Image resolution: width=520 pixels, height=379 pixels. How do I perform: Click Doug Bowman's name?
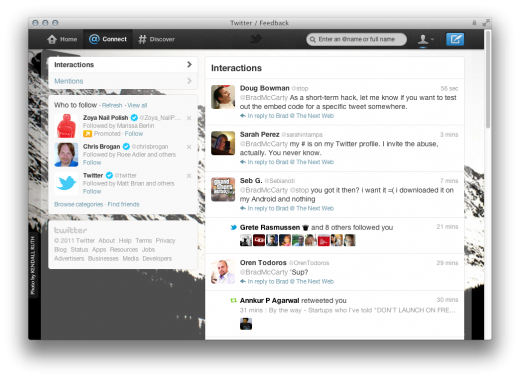pos(265,88)
